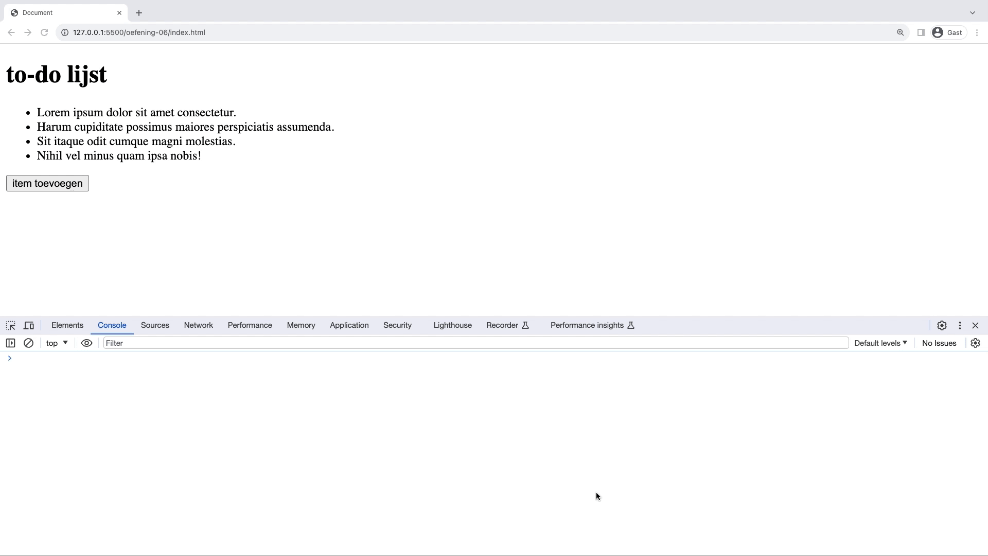Open the Default levels dropdown
The width and height of the screenshot is (988, 556).
(x=880, y=343)
